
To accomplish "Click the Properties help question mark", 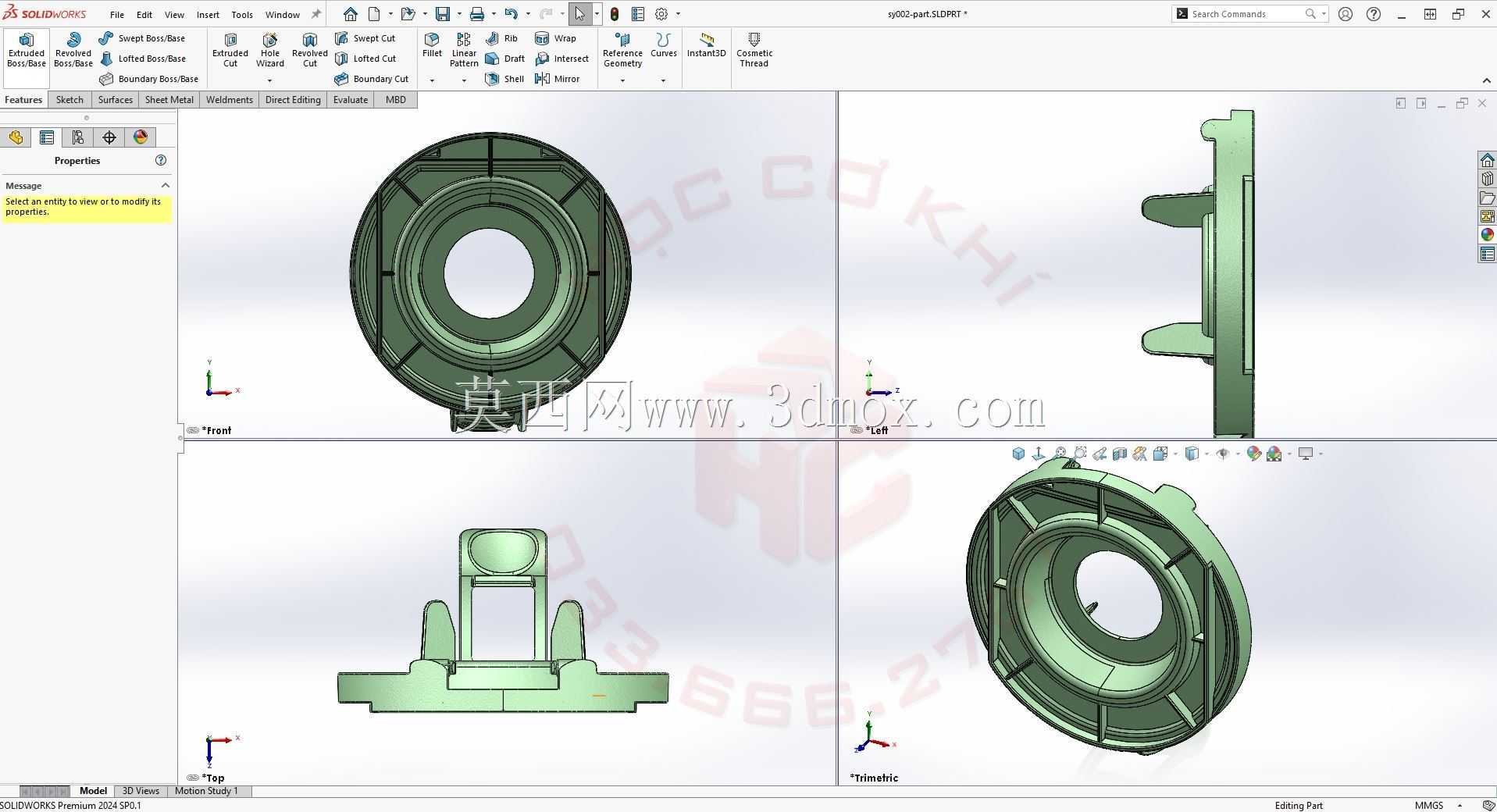I will (161, 160).
